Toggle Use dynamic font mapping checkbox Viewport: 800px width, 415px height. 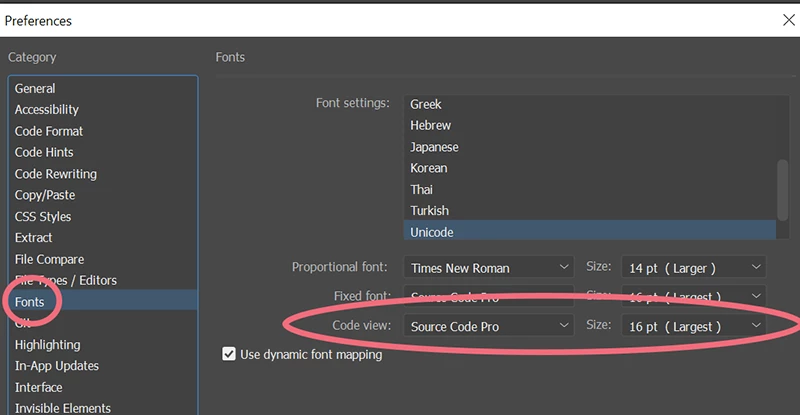click(x=229, y=354)
